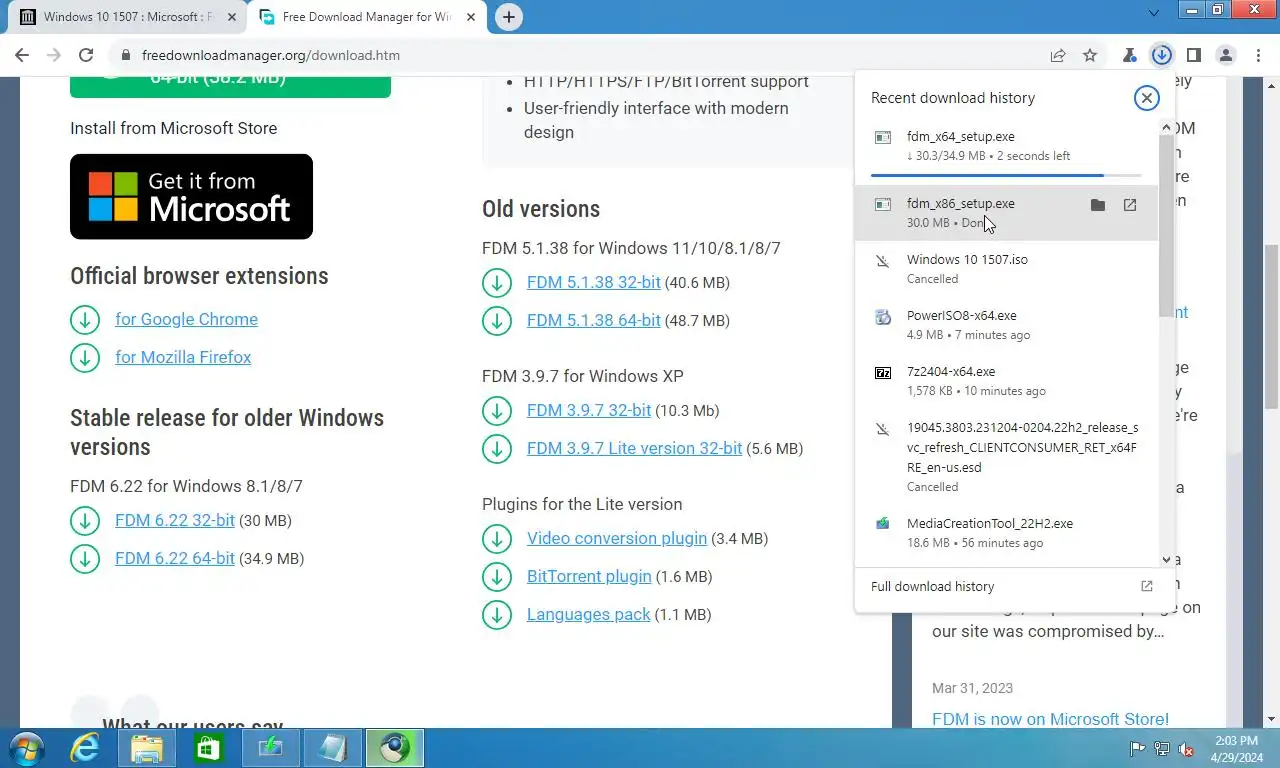1280x768 pixels.
Task: Download the Video conversion plugin
Action: pyautogui.click(x=617, y=538)
